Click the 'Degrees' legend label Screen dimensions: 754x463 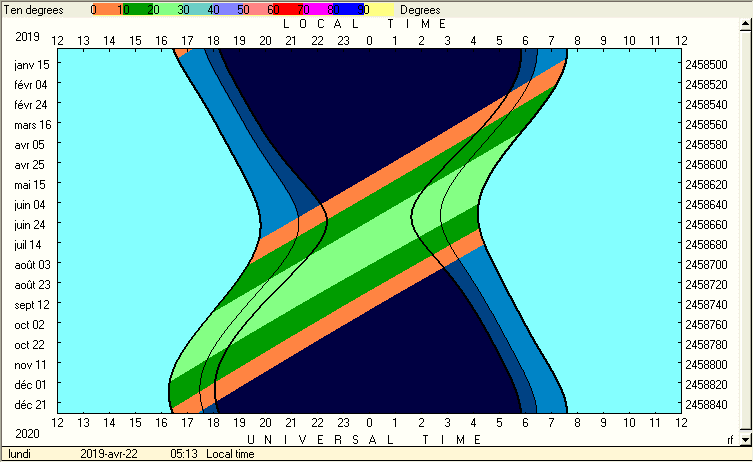click(x=420, y=10)
